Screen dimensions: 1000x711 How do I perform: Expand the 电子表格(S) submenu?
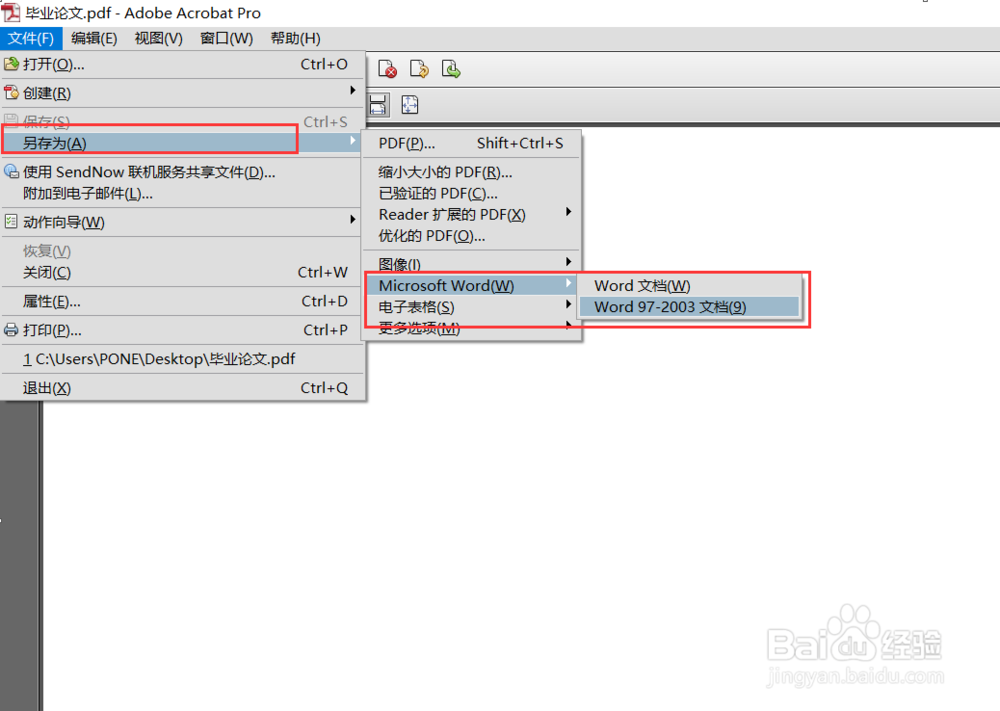click(471, 307)
